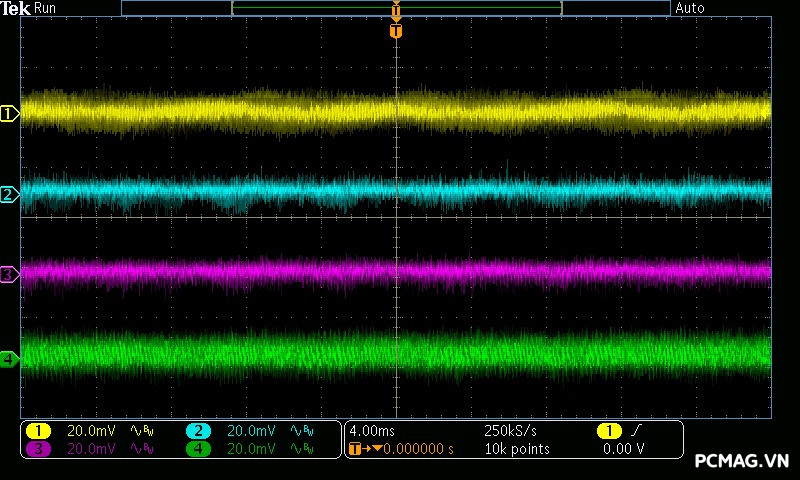Viewport: 800px width, 480px height.
Task: Click the Tek logo
Action: 16,8
